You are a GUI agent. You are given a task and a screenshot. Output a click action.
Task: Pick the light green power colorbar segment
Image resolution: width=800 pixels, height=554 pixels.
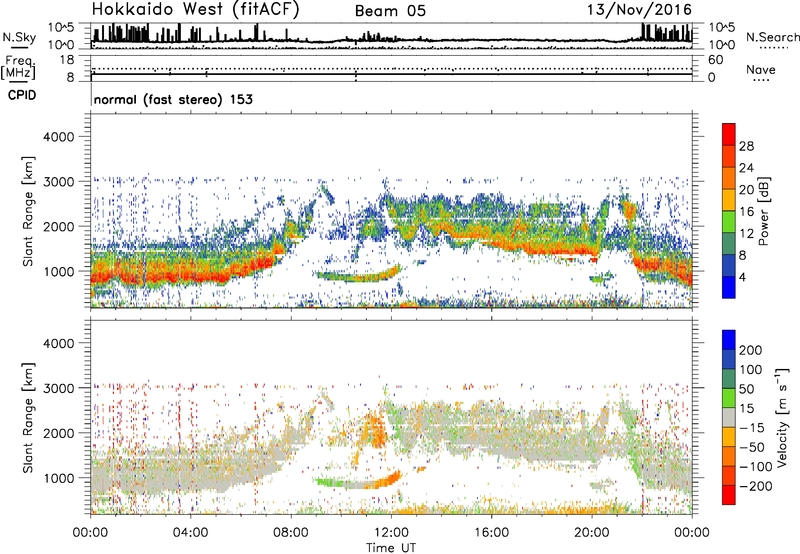coord(729,222)
